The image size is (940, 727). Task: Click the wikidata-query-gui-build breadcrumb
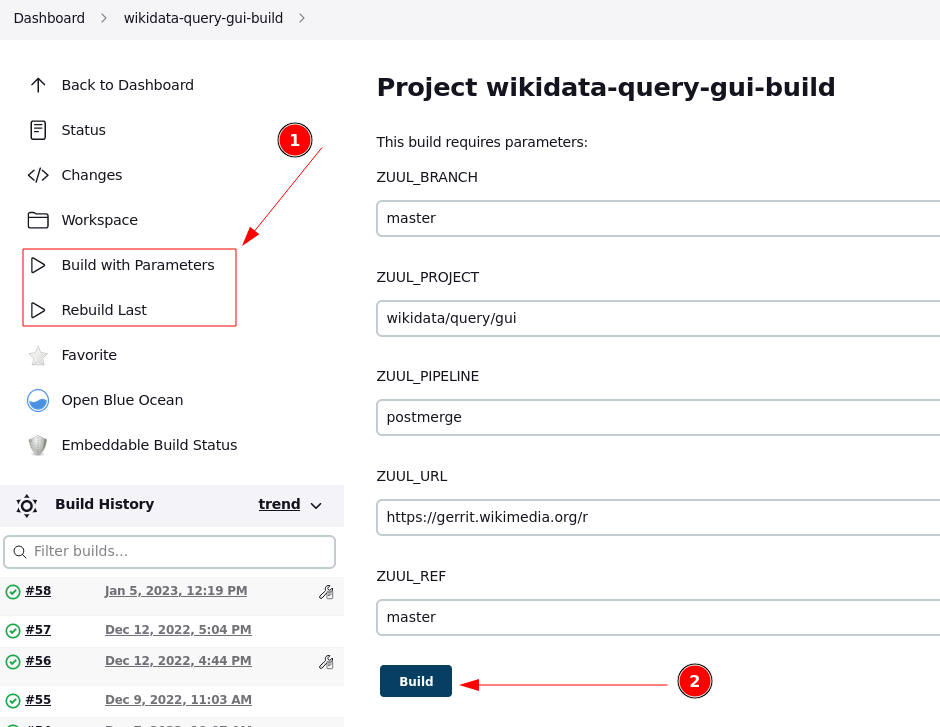(x=203, y=19)
